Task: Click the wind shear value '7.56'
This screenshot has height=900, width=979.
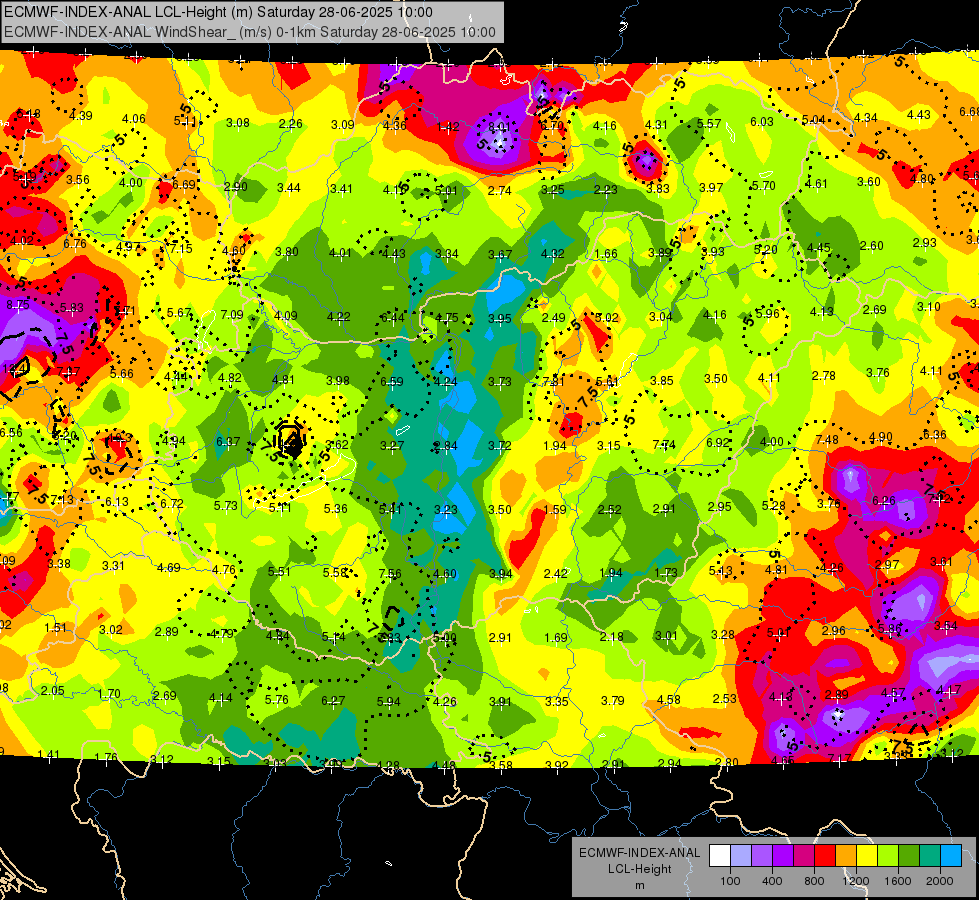Action: tap(390, 573)
